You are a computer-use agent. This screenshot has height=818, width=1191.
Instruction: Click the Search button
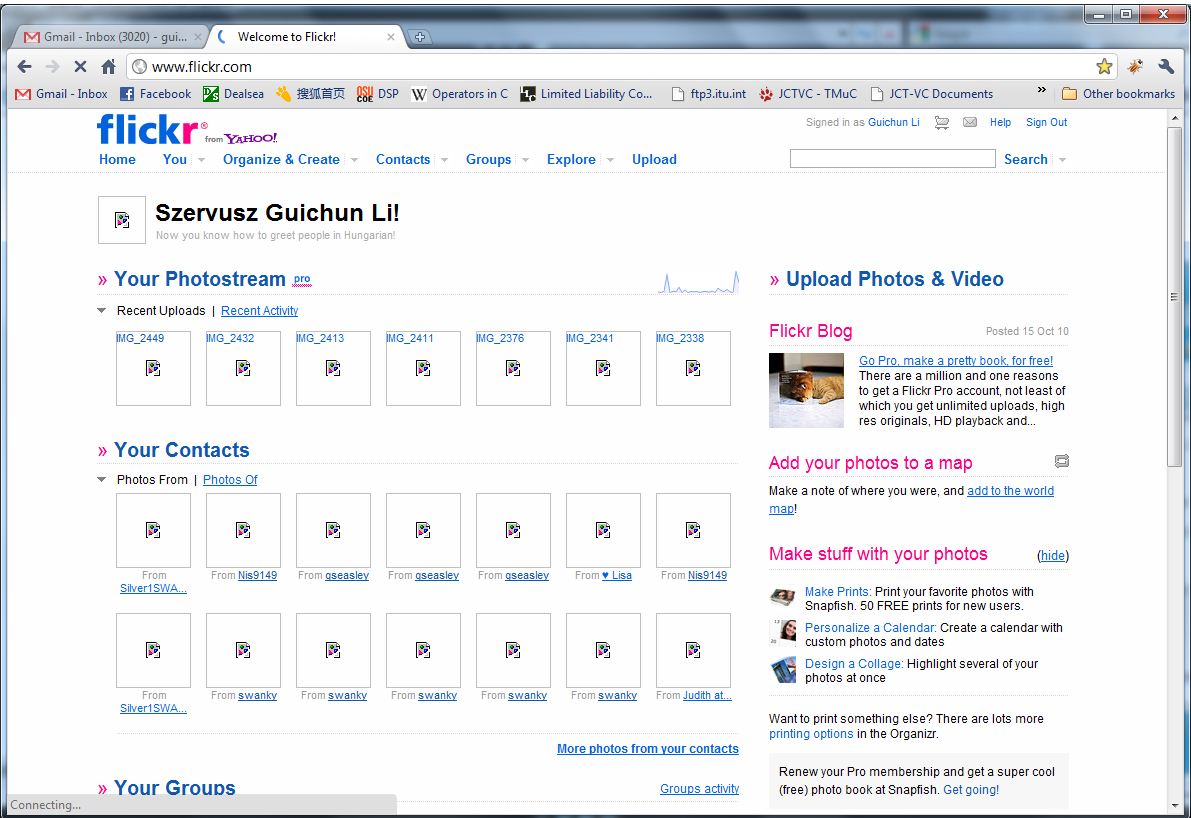pyautogui.click(x=1025, y=159)
